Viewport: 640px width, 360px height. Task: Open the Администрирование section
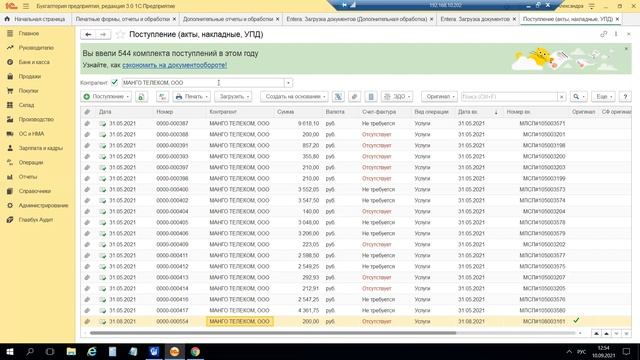pos(43,205)
